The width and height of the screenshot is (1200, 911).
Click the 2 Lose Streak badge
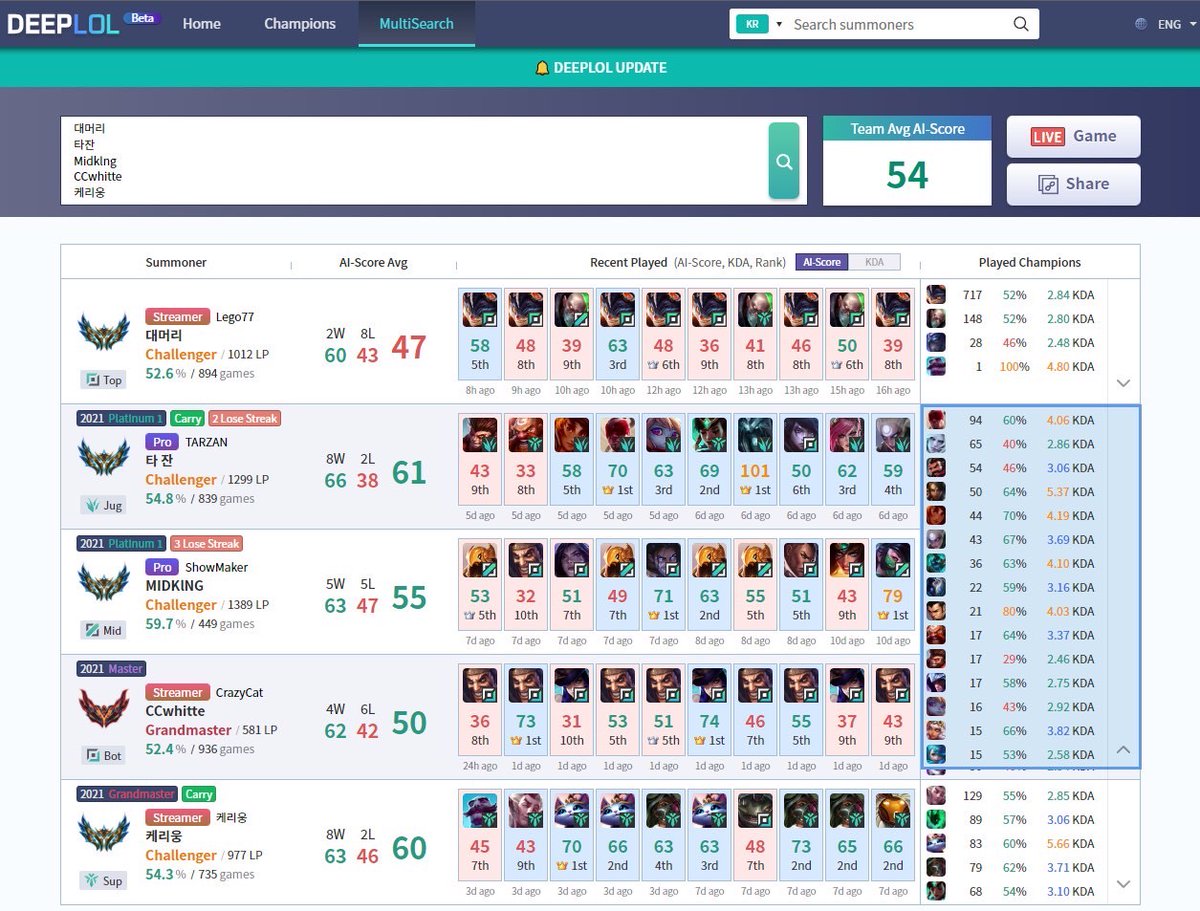tap(244, 418)
